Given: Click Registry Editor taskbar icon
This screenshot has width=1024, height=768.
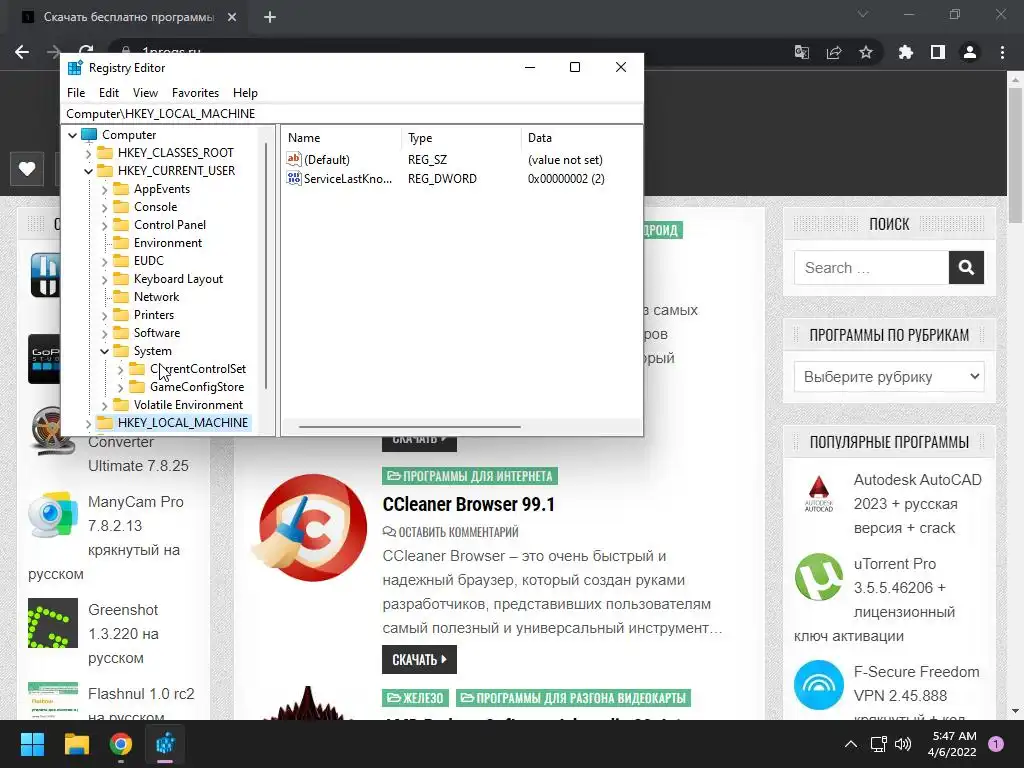Looking at the screenshot, I should (x=165, y=744).
